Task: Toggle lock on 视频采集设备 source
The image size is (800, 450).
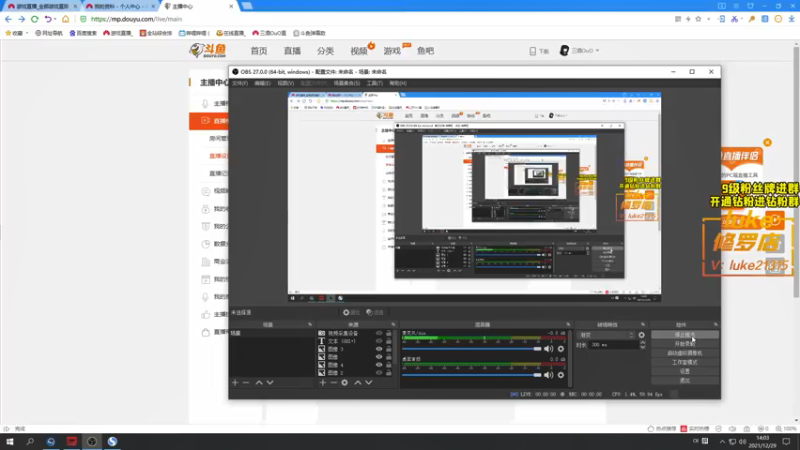Action: 389,333
